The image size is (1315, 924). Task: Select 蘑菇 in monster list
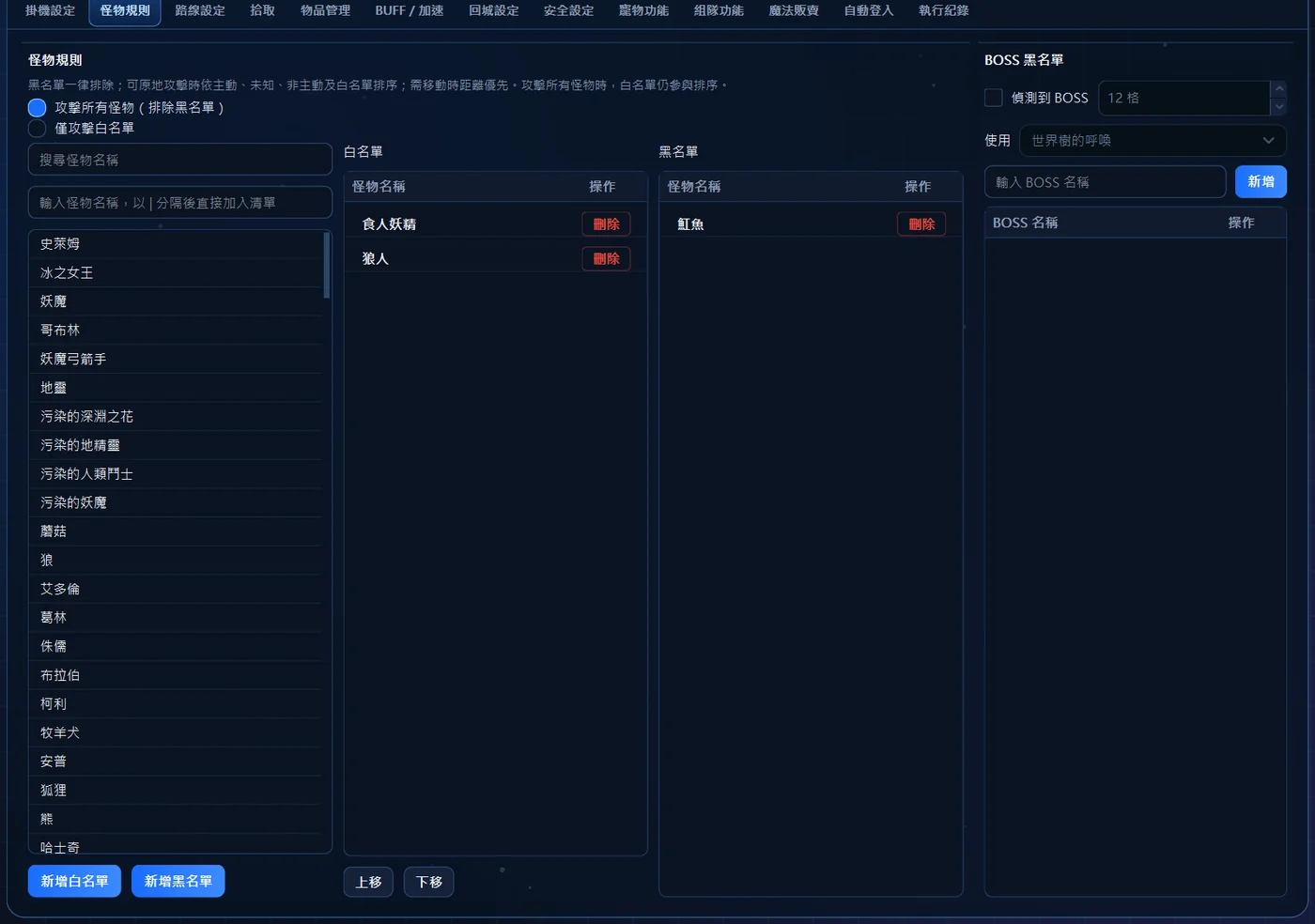[176, 531]
